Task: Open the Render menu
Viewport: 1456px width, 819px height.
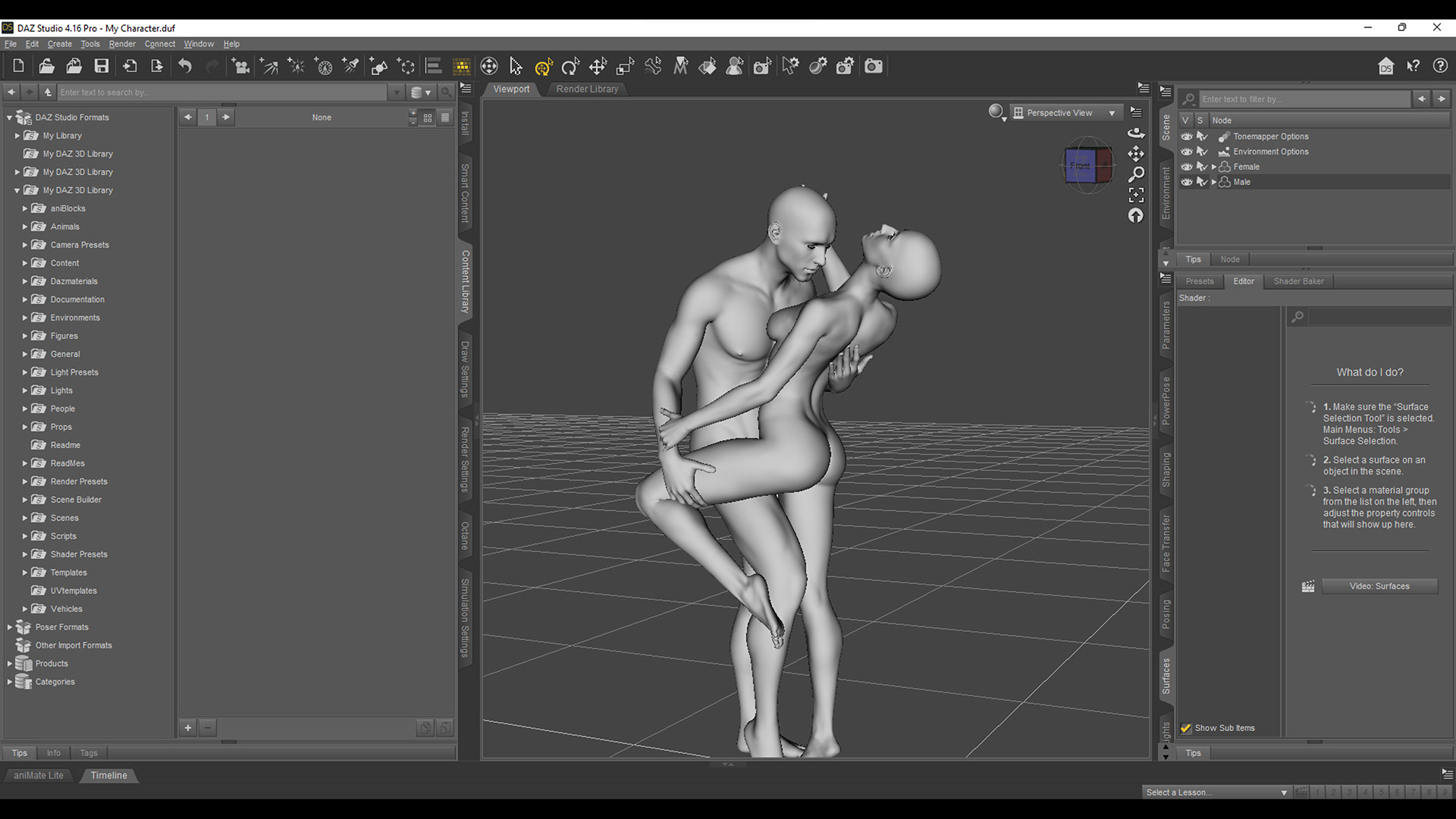Action: coord(122,44)
